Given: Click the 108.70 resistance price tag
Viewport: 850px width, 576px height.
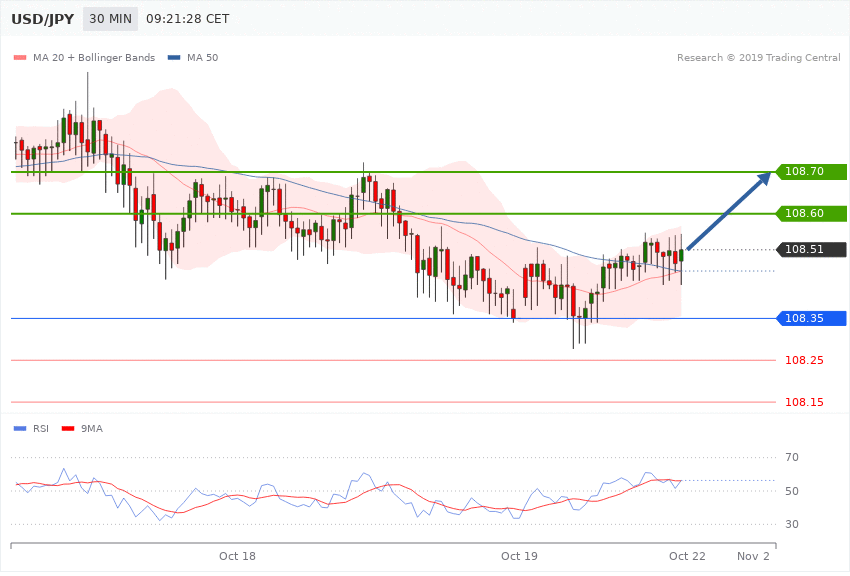Looking at the screenshot, I should [x=811, y=171].
